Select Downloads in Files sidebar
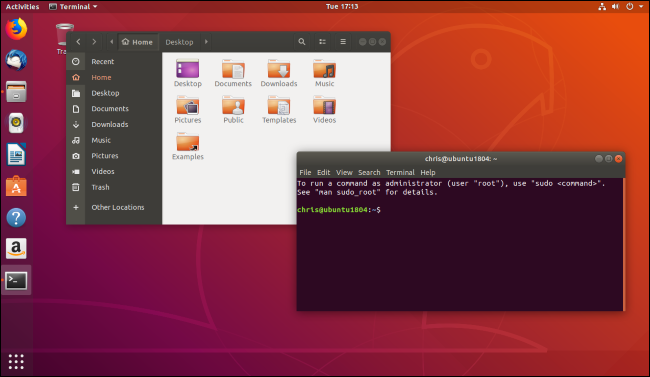The width and height of the screenshot is (650, 377). pyautogui.click(x=114, y=124)
